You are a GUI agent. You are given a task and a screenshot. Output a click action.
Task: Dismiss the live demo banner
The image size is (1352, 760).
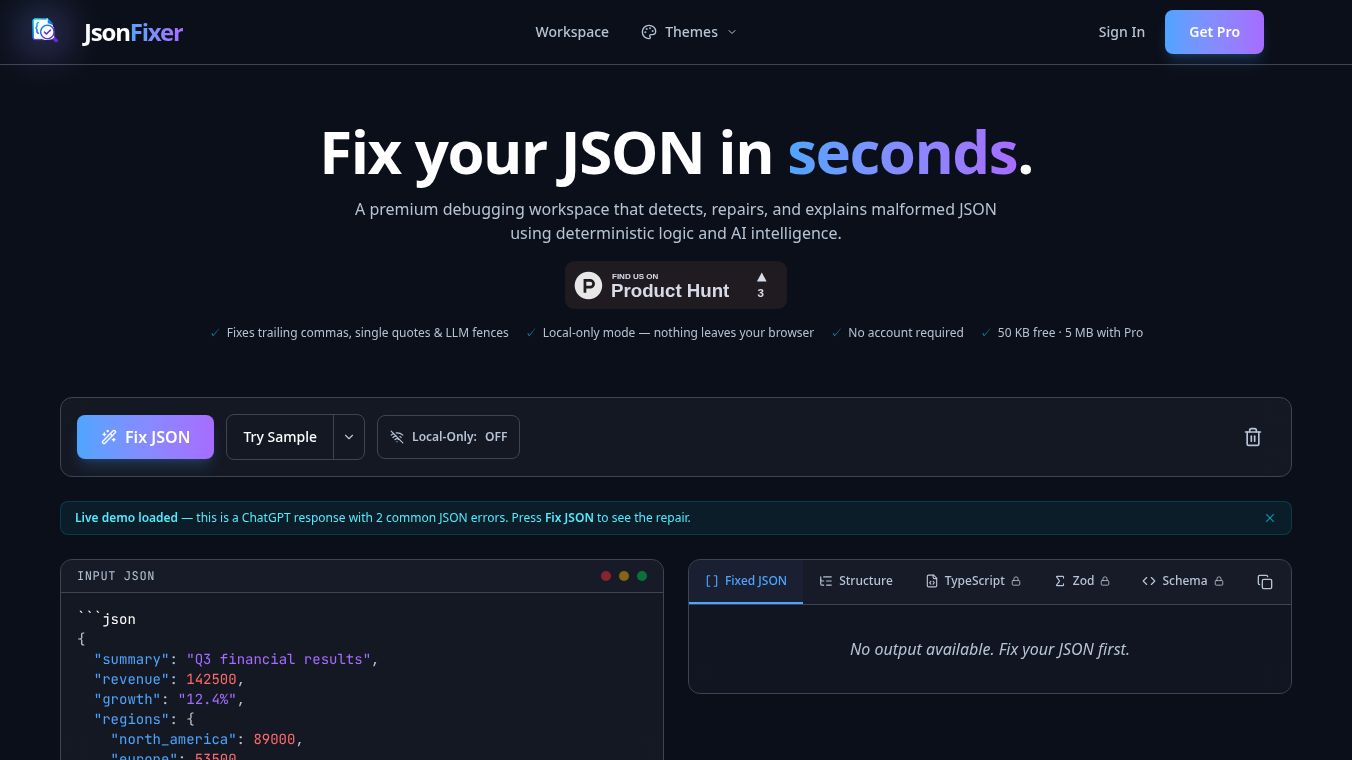click(1270, 518)
